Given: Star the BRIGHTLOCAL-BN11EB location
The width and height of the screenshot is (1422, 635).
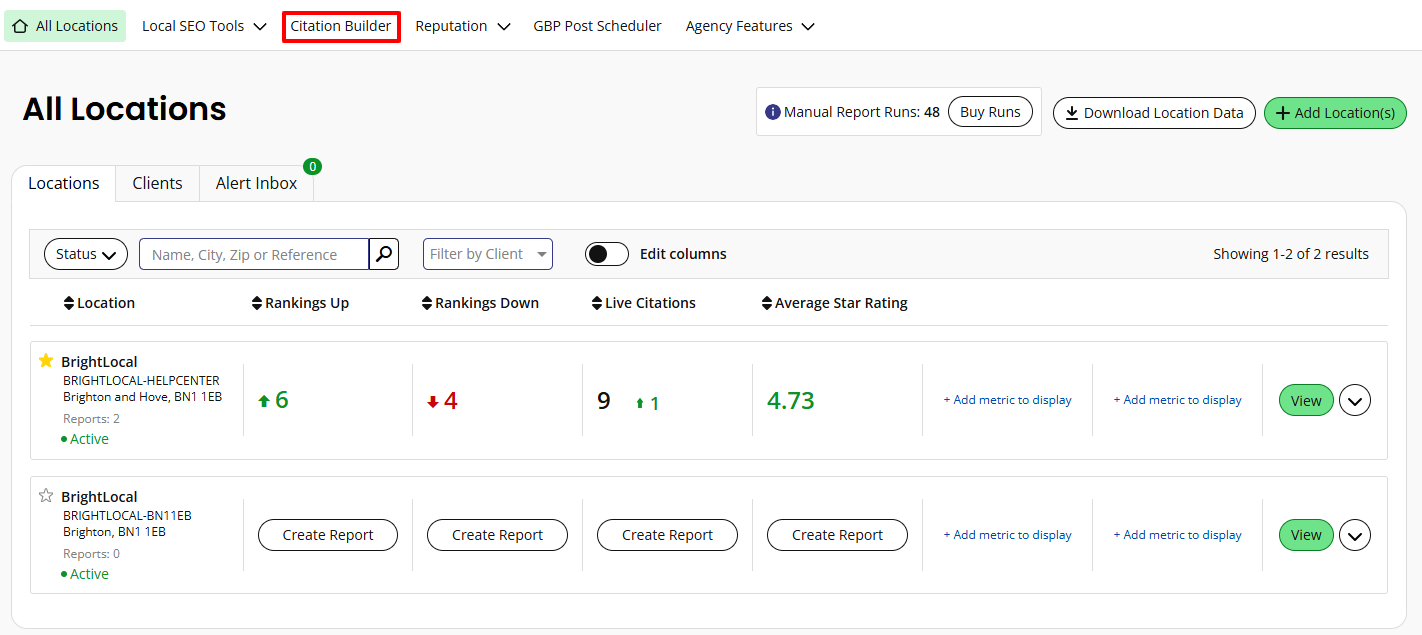Looking at the screenshot, I should [45, 495].
